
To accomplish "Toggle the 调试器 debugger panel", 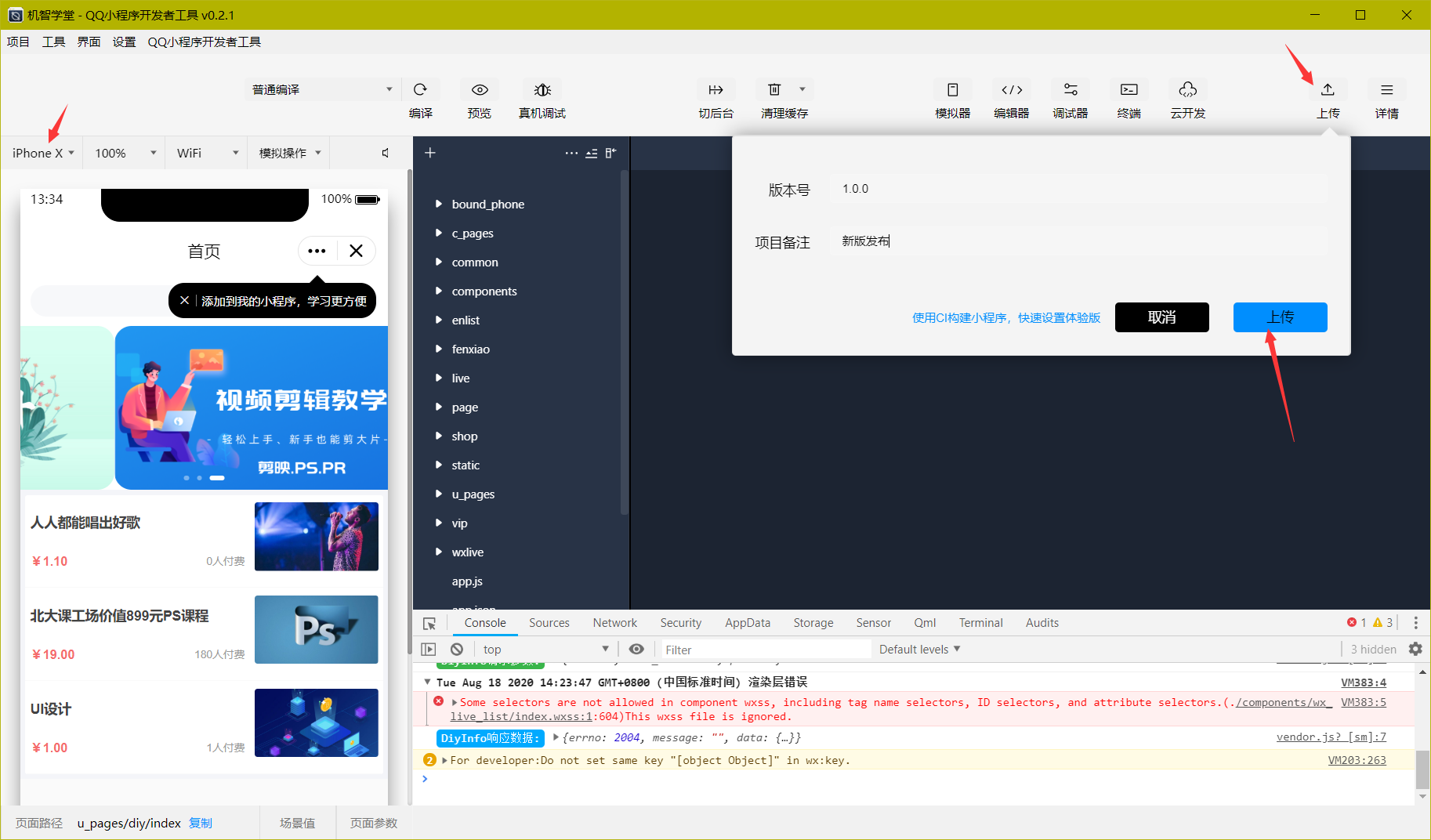I will (x=1071, y=89).
